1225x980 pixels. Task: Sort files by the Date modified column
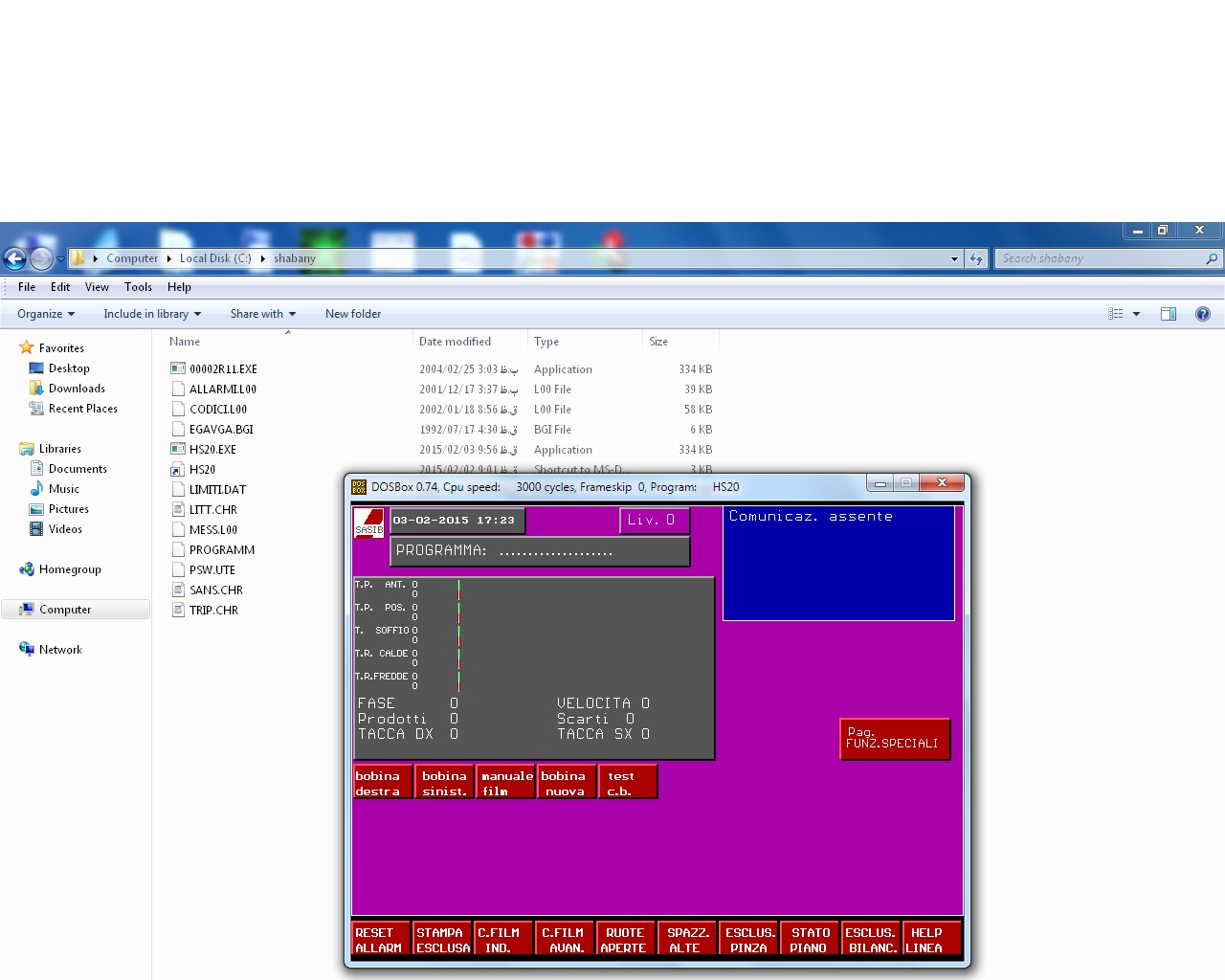pyautogui.click(x=455, y=342)
